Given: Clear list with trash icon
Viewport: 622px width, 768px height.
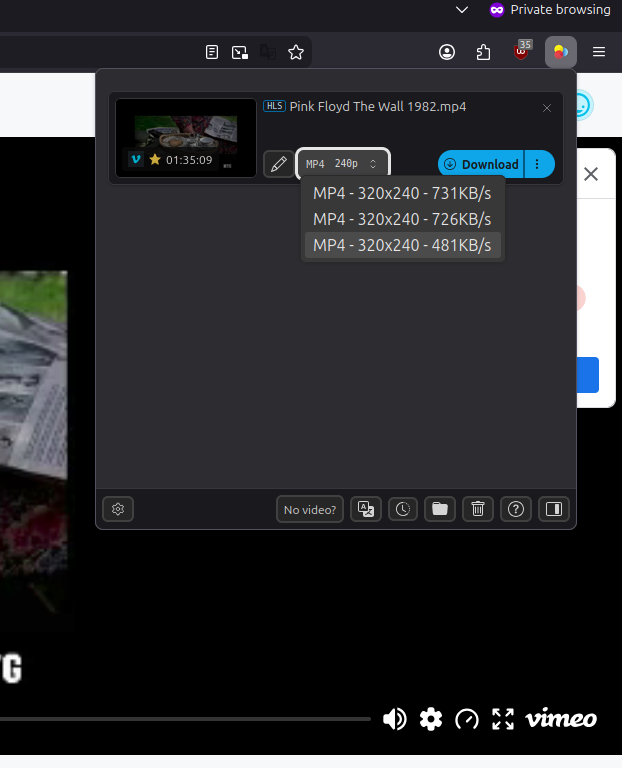Looking at the screenshot, I should tap(478, 509).
